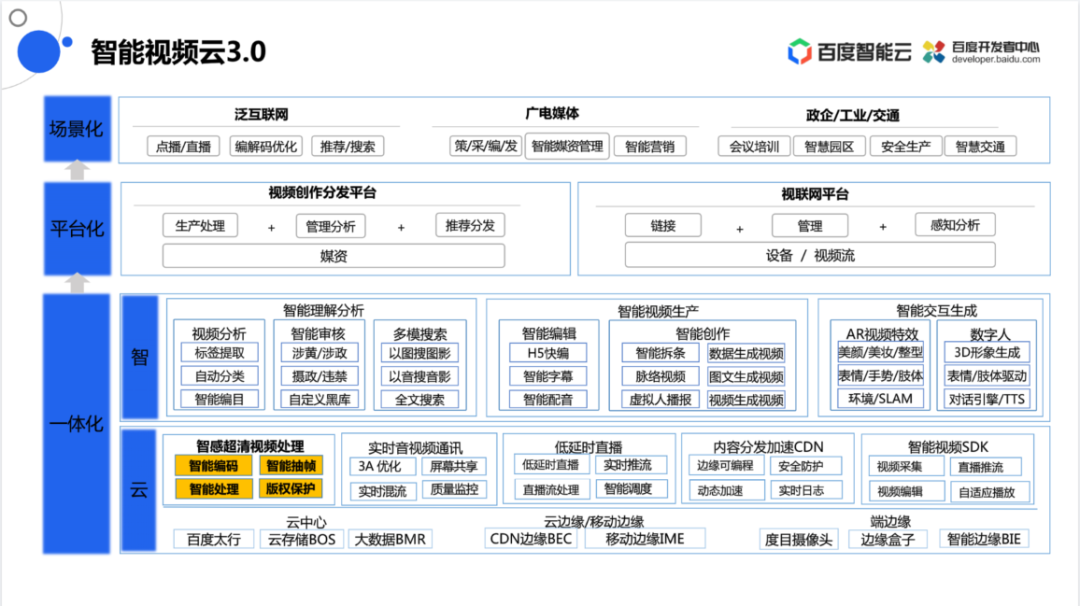1080x606 pixels.
Task: Click the 链接 box
Action: pyautogui.click(x=663, y=225)
